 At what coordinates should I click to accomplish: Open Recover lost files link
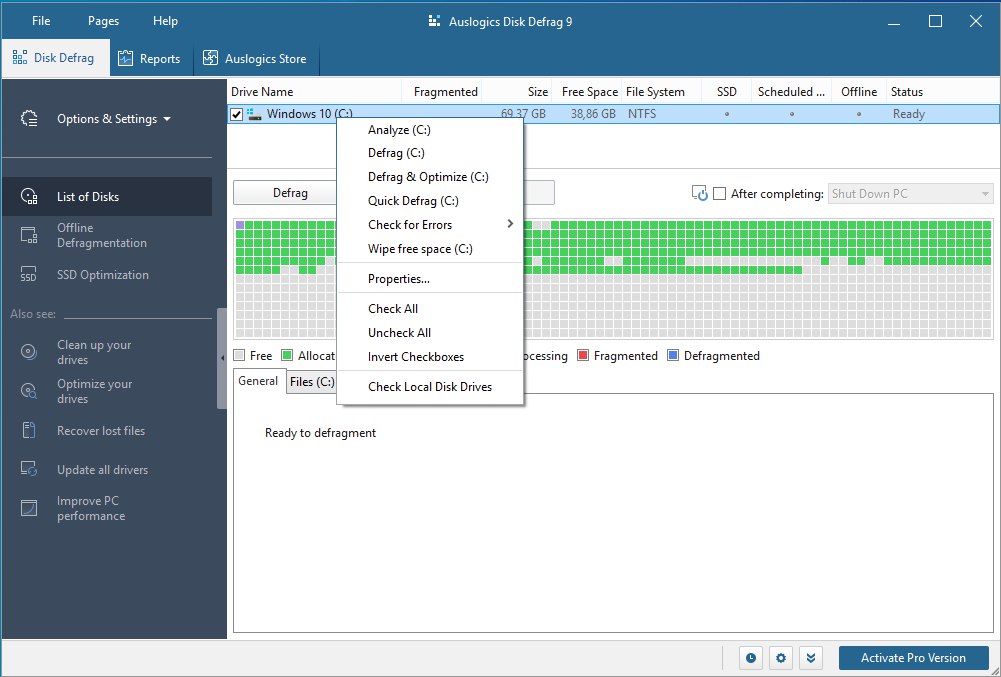pyautogui.click(x=101, y=430)
